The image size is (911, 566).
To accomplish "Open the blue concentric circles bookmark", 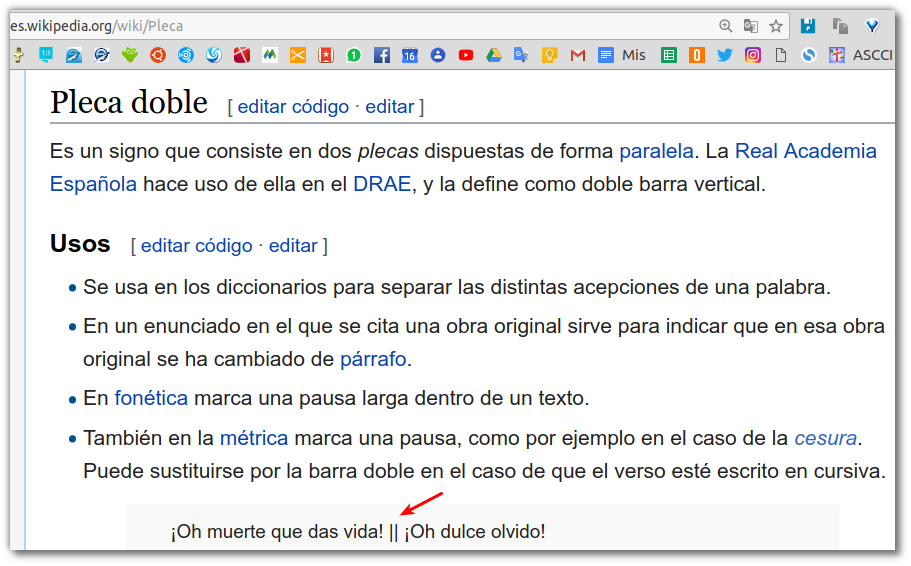I will 185,55.
